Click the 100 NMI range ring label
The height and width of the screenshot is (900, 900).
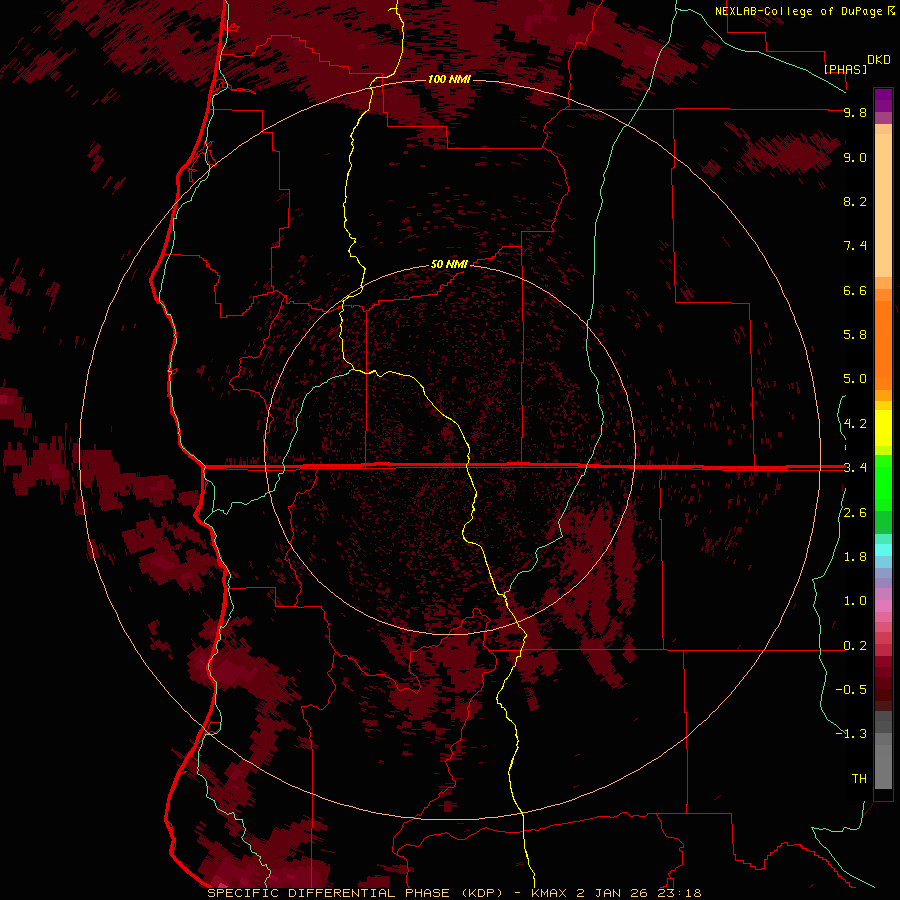tap(449, 79)
